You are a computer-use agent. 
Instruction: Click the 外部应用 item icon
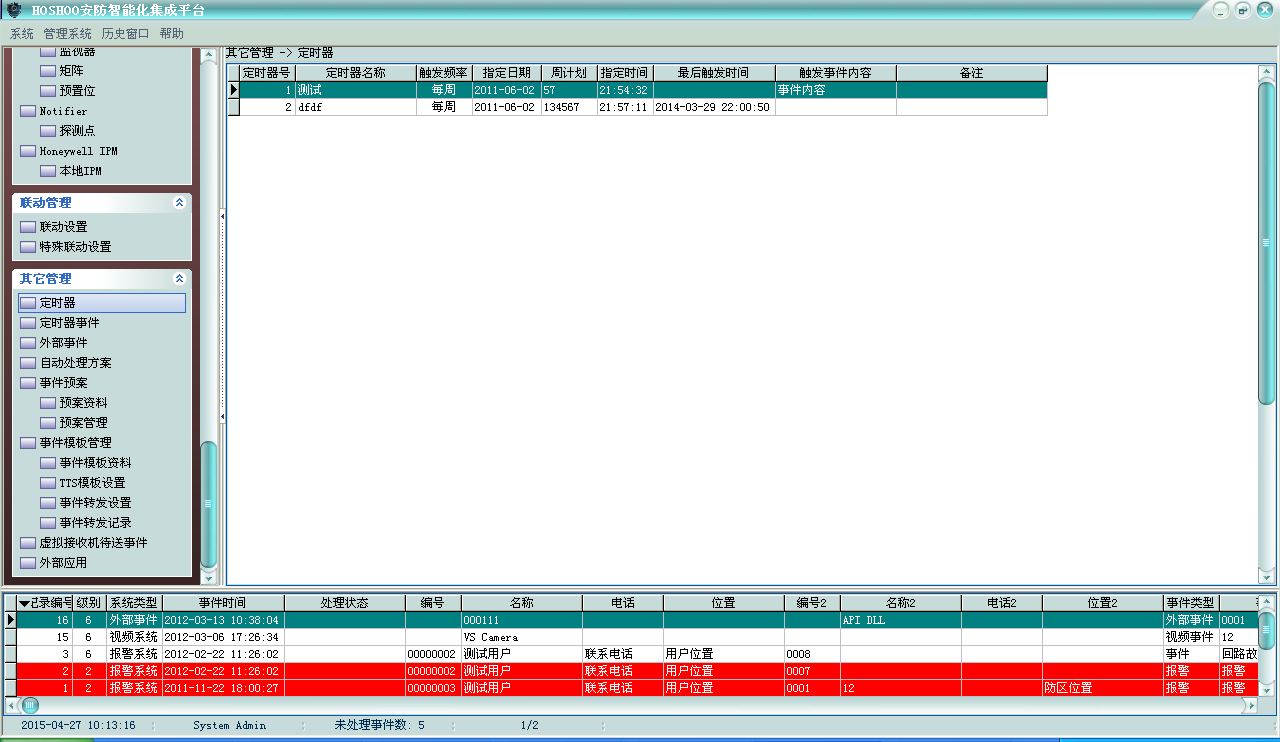pos(28,563)
